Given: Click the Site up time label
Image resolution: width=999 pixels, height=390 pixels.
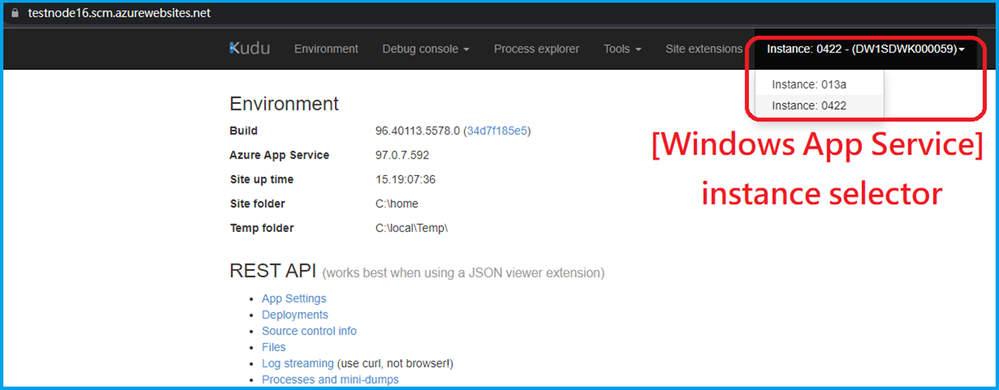Looking at the screenshot, I should [261, 180].
